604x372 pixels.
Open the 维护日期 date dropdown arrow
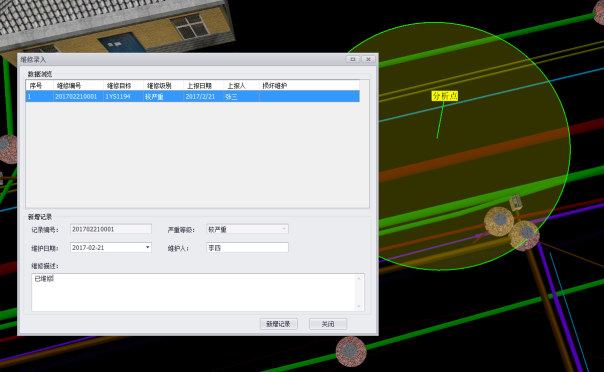pyautogui.click(x=148, y=248)
